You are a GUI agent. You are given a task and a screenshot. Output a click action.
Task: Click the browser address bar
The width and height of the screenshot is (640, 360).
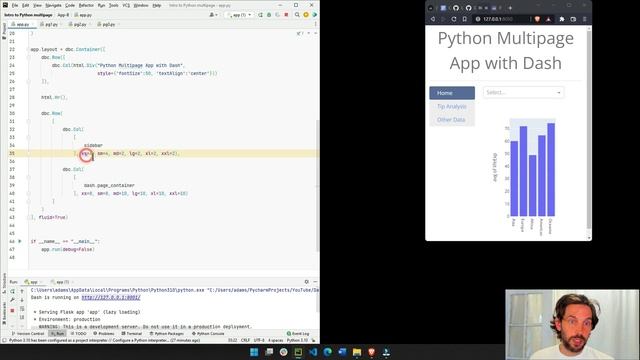tap(502, 19)
